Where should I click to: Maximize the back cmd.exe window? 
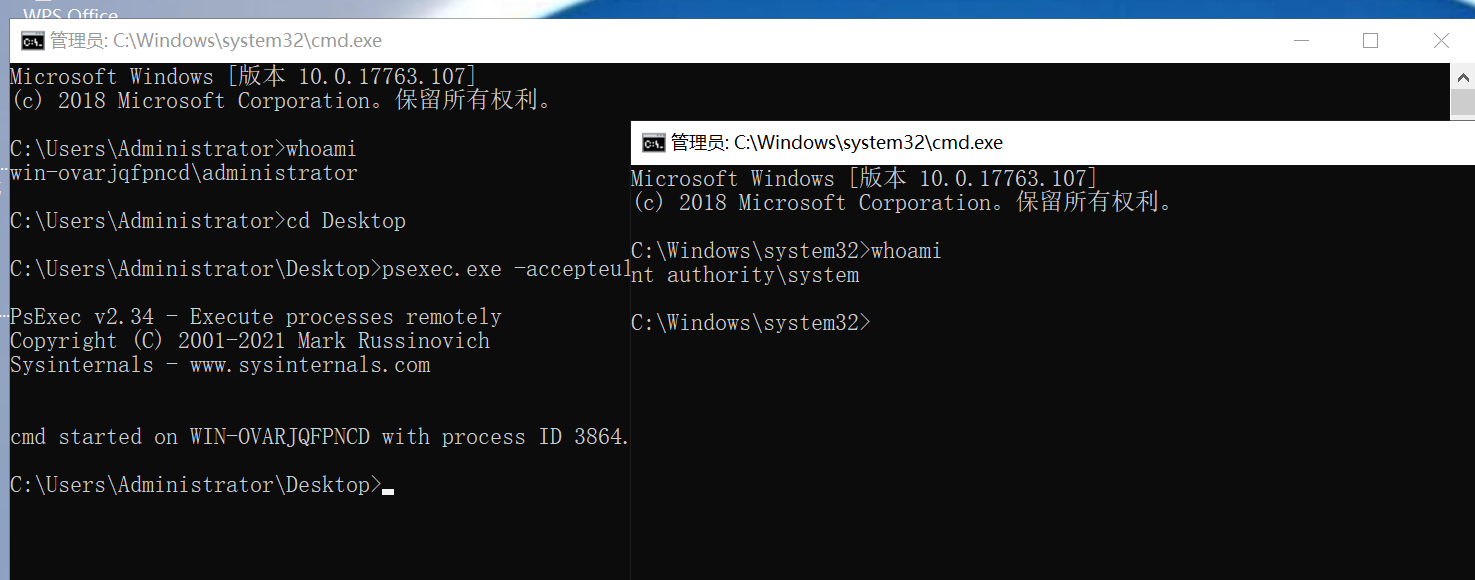point(1370,41)
